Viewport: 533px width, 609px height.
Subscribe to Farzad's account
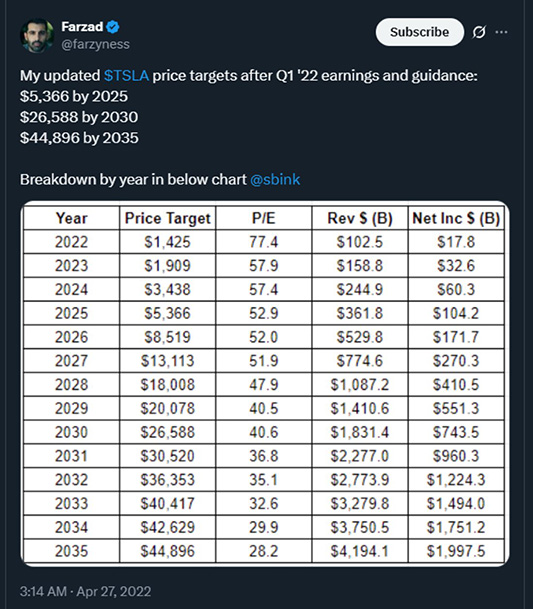tap(420, 32)
